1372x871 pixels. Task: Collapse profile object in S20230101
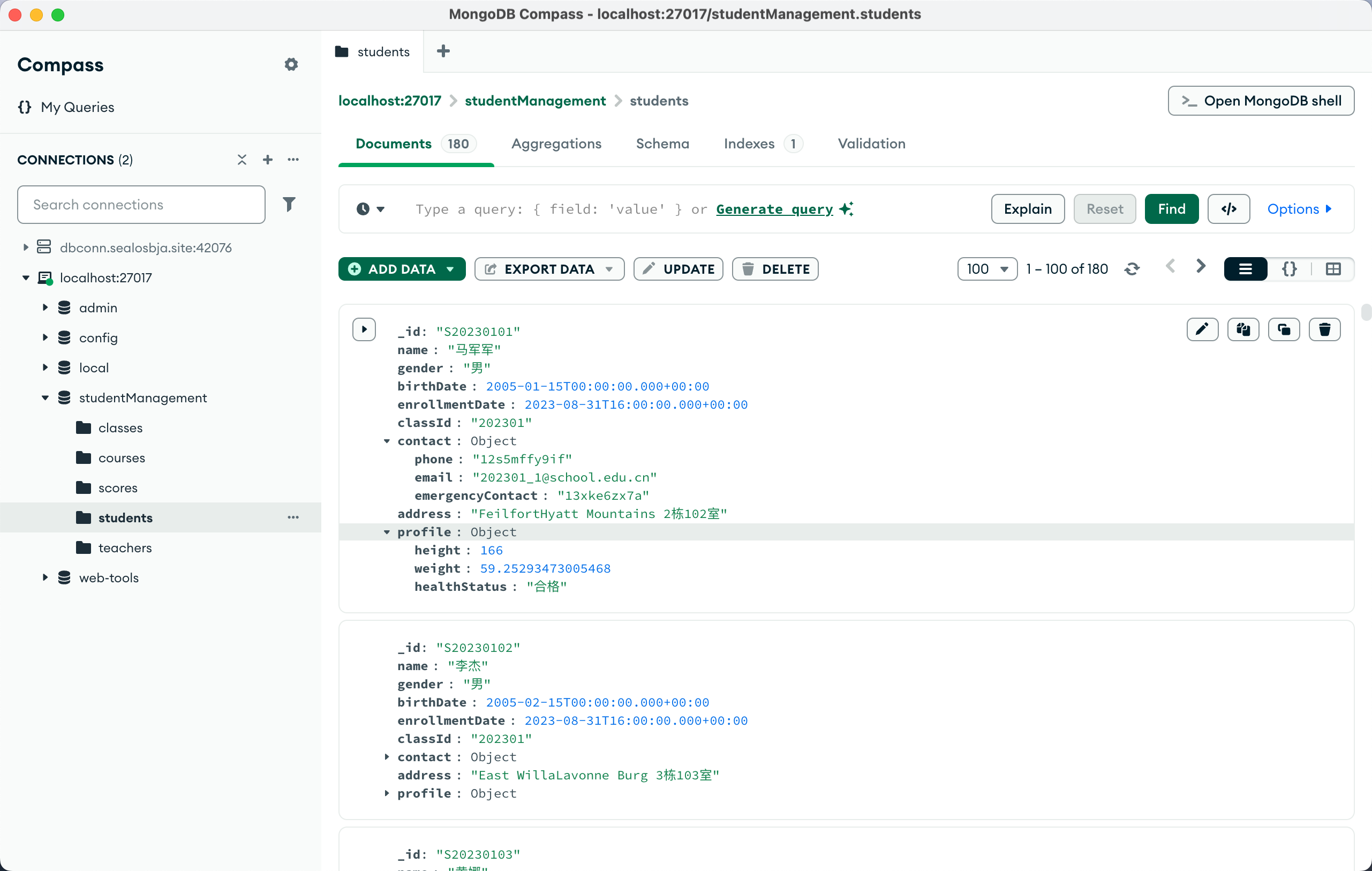coord(387,532)
